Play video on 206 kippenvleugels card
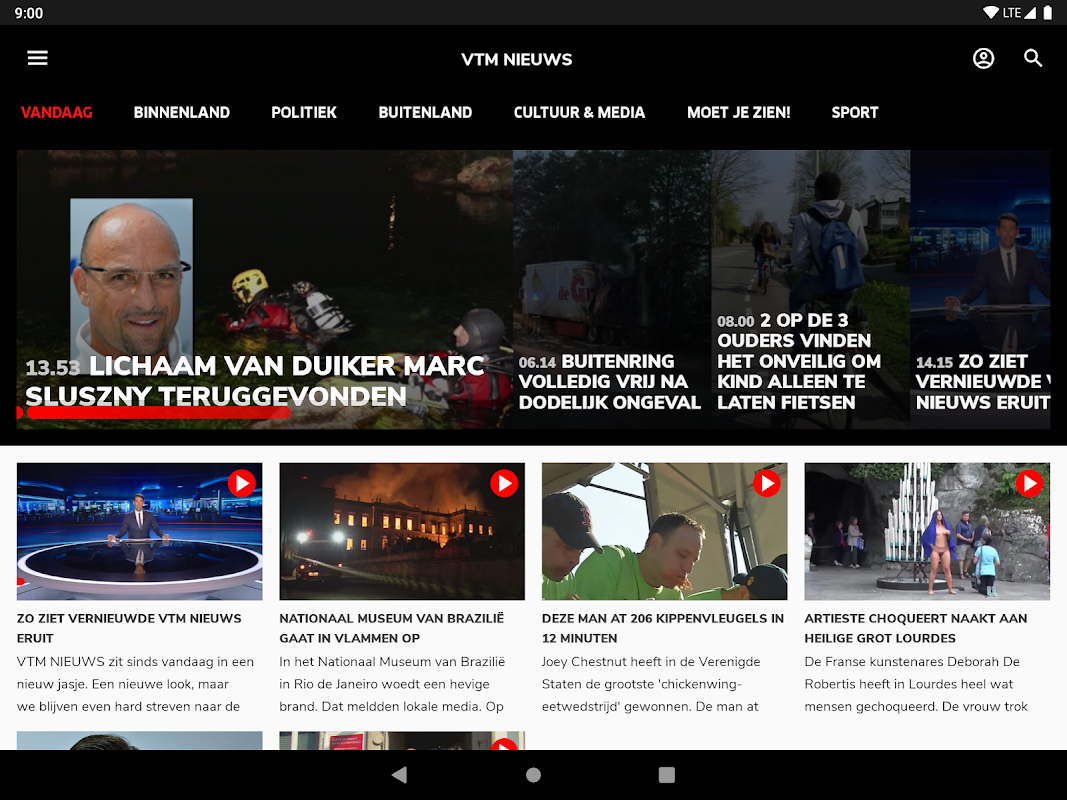The image size is (1067, 800). pos(767,484)
